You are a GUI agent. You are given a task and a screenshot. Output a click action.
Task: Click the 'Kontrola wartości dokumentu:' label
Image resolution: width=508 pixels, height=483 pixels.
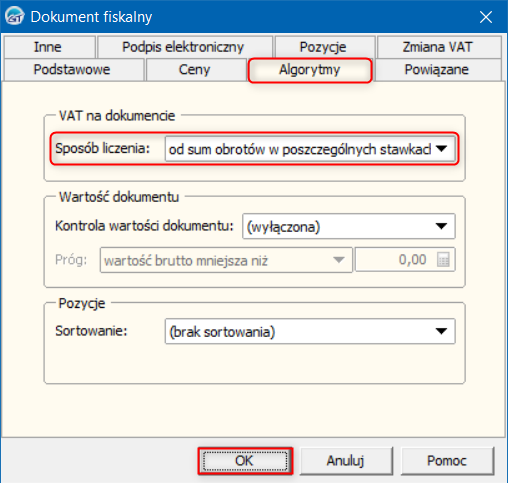click(x=144, y=226)
